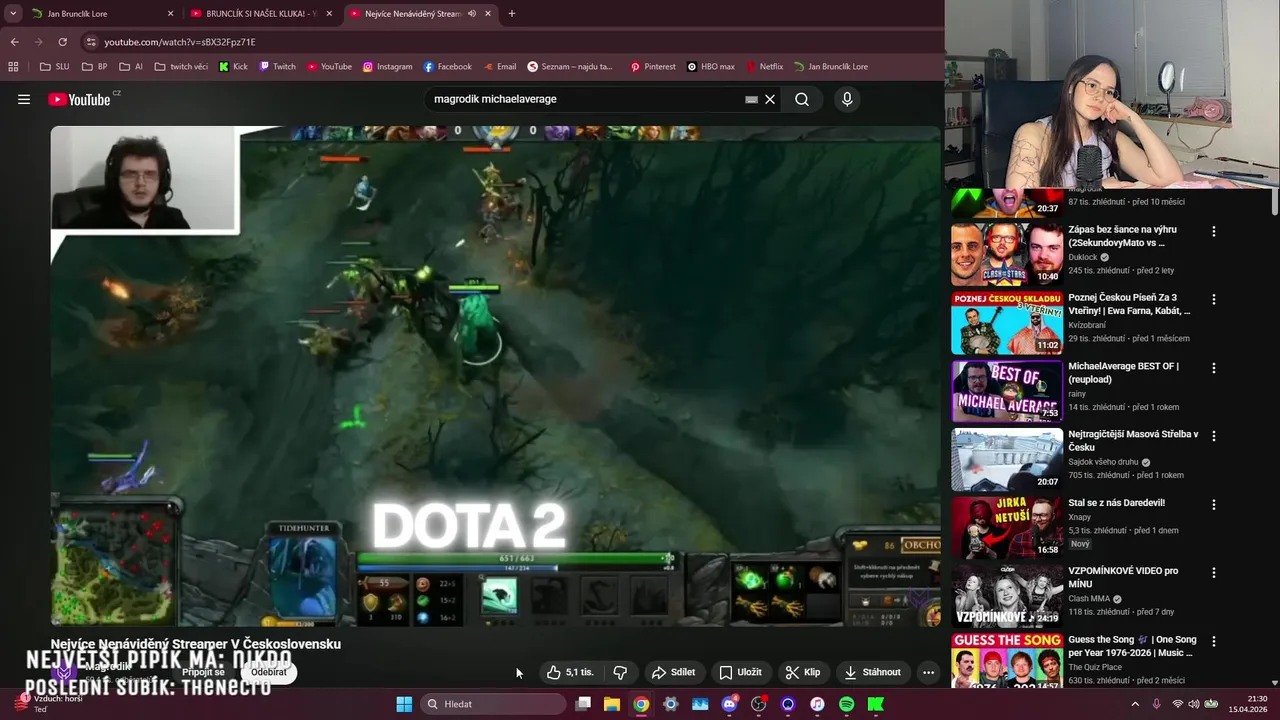Like the video (5,1 tis.)
Image resolution: width=1280 pixels, height=720 pixels.
click(569, 672)
